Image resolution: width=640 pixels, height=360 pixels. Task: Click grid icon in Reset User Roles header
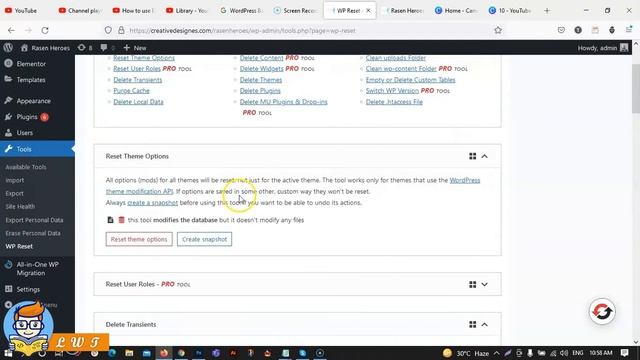472,284
